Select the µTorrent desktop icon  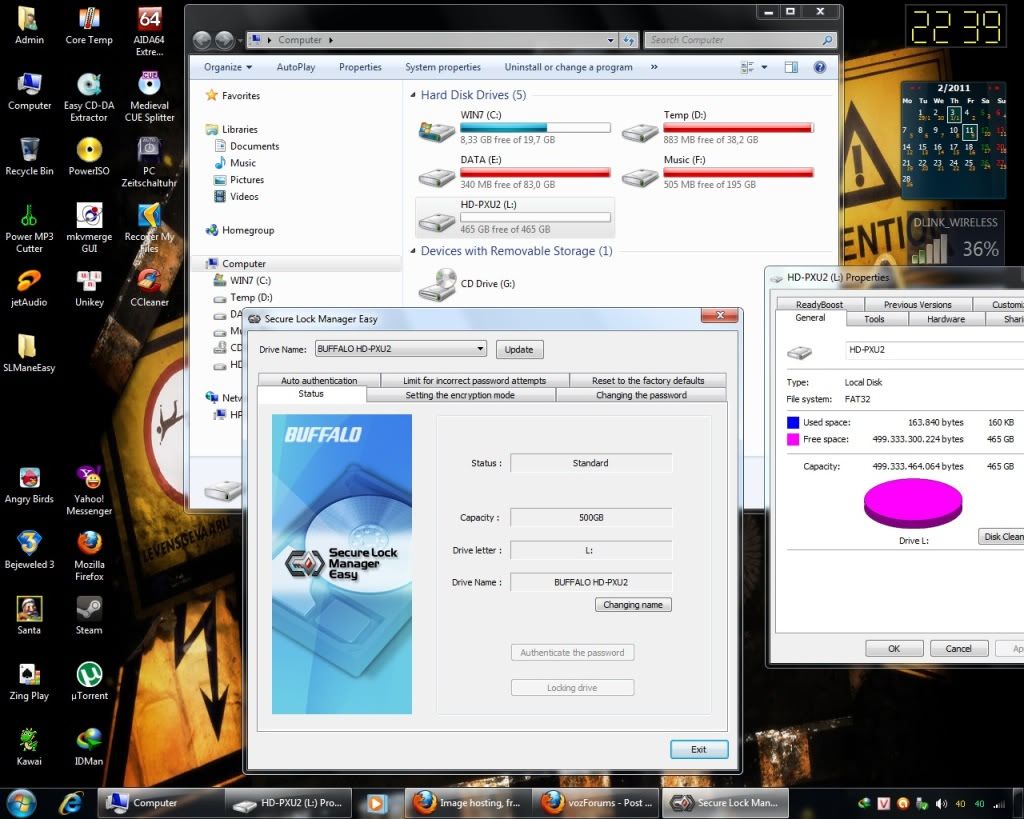pos(89,682)
